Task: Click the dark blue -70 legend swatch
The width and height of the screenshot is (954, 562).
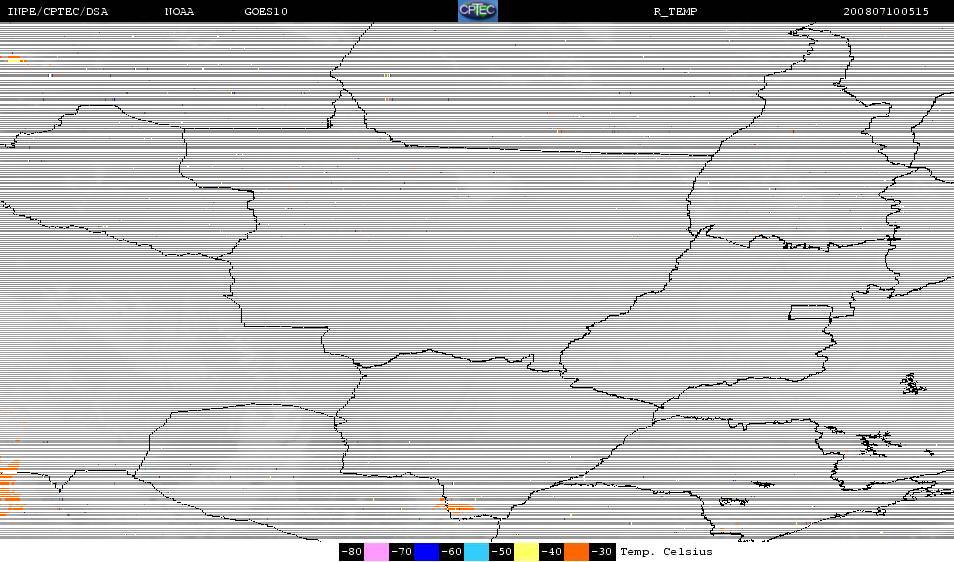Action: 427,552
